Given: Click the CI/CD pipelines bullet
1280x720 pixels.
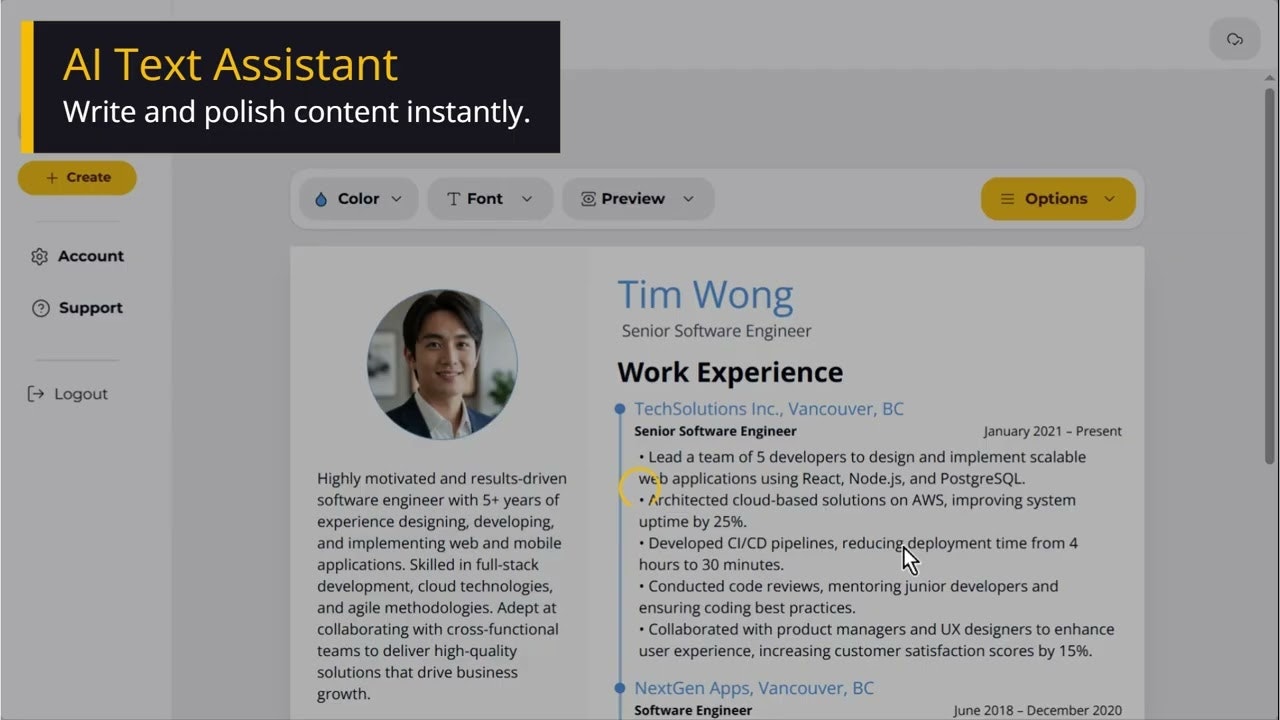Looking at the screenshot, I should [858, 554].
